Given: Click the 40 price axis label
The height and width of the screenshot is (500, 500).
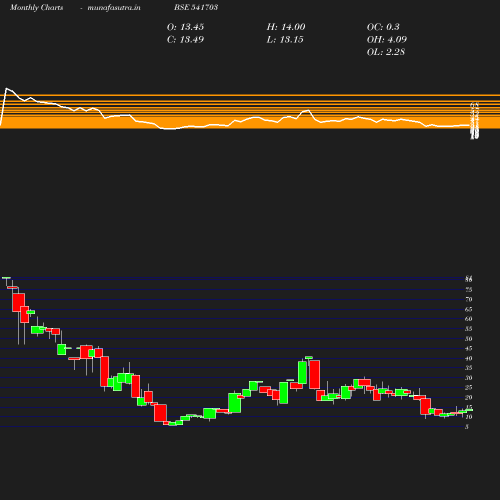Looking at the screenshot, I should 469,358.
